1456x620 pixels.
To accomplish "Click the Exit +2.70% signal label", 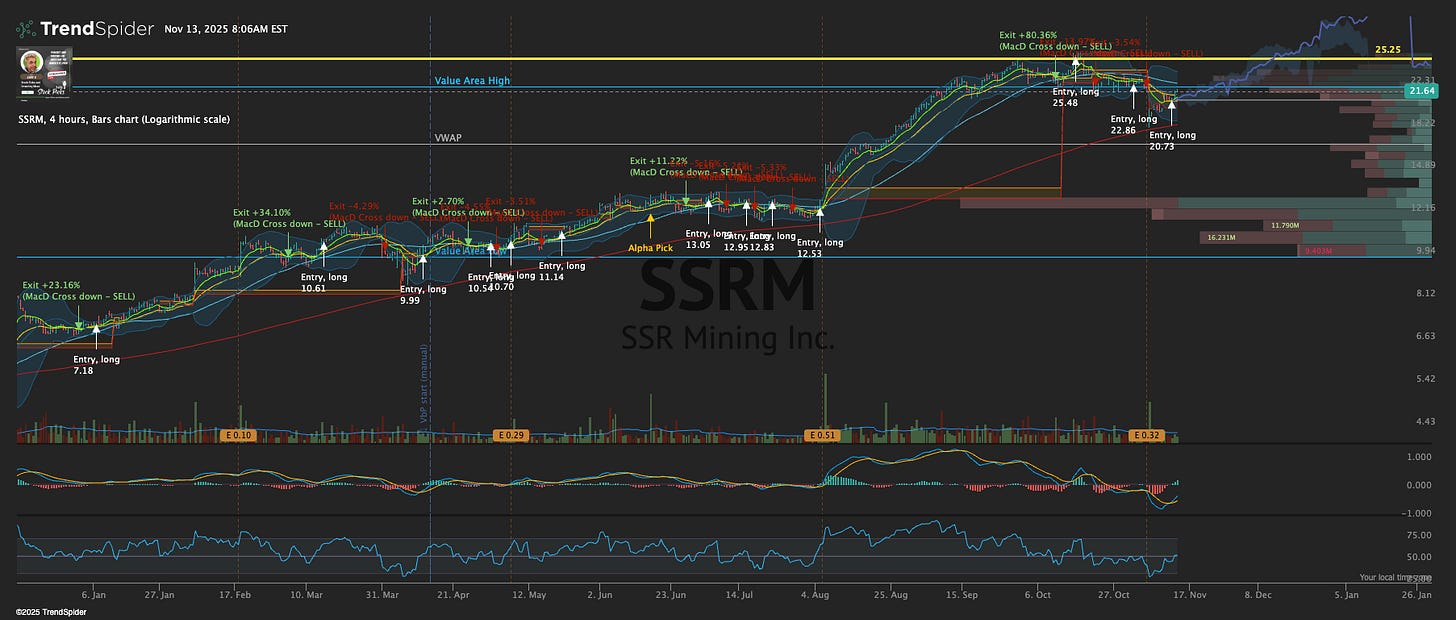I will (467, 207).
